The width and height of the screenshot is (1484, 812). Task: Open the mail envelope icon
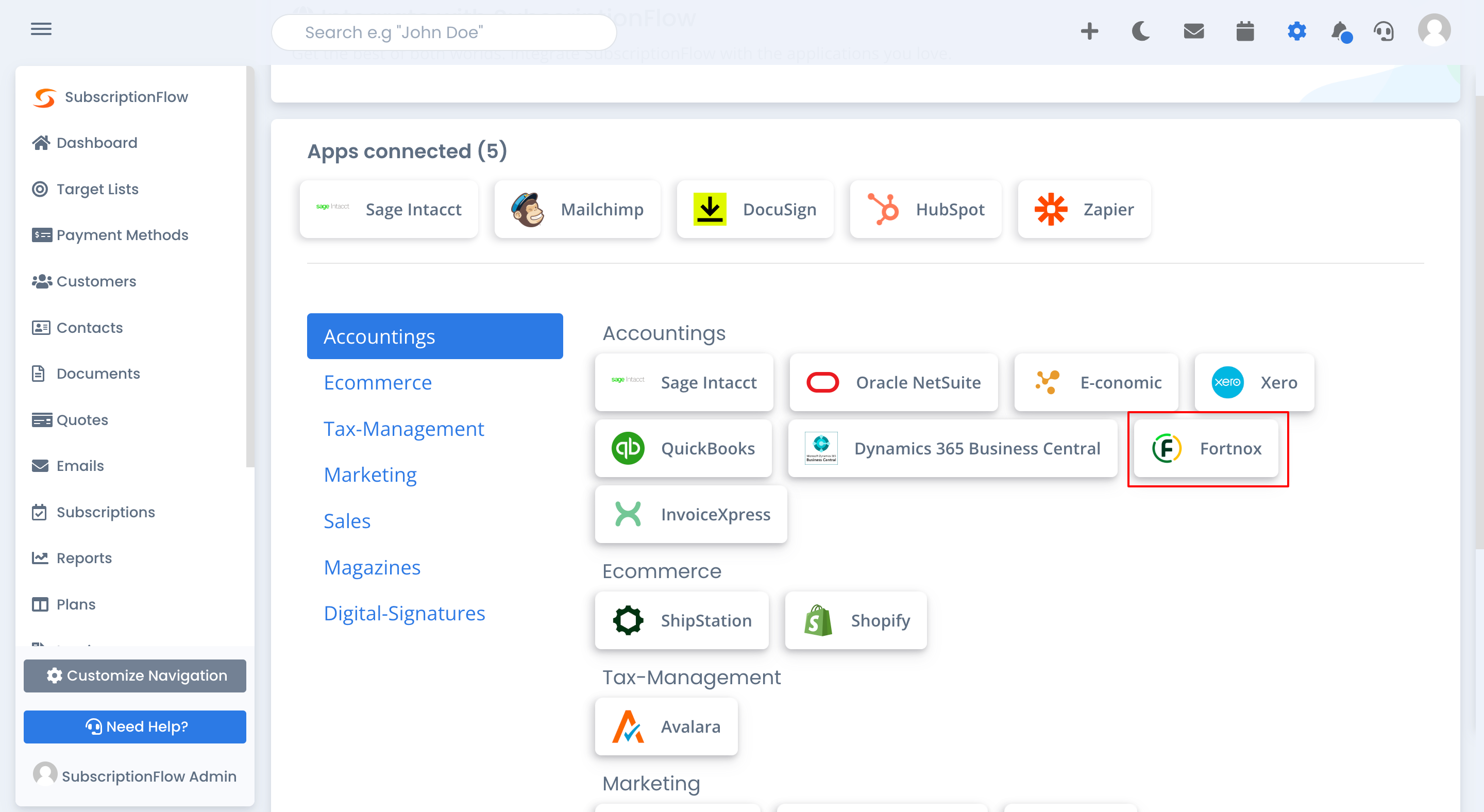click(x=1194, y=31)
